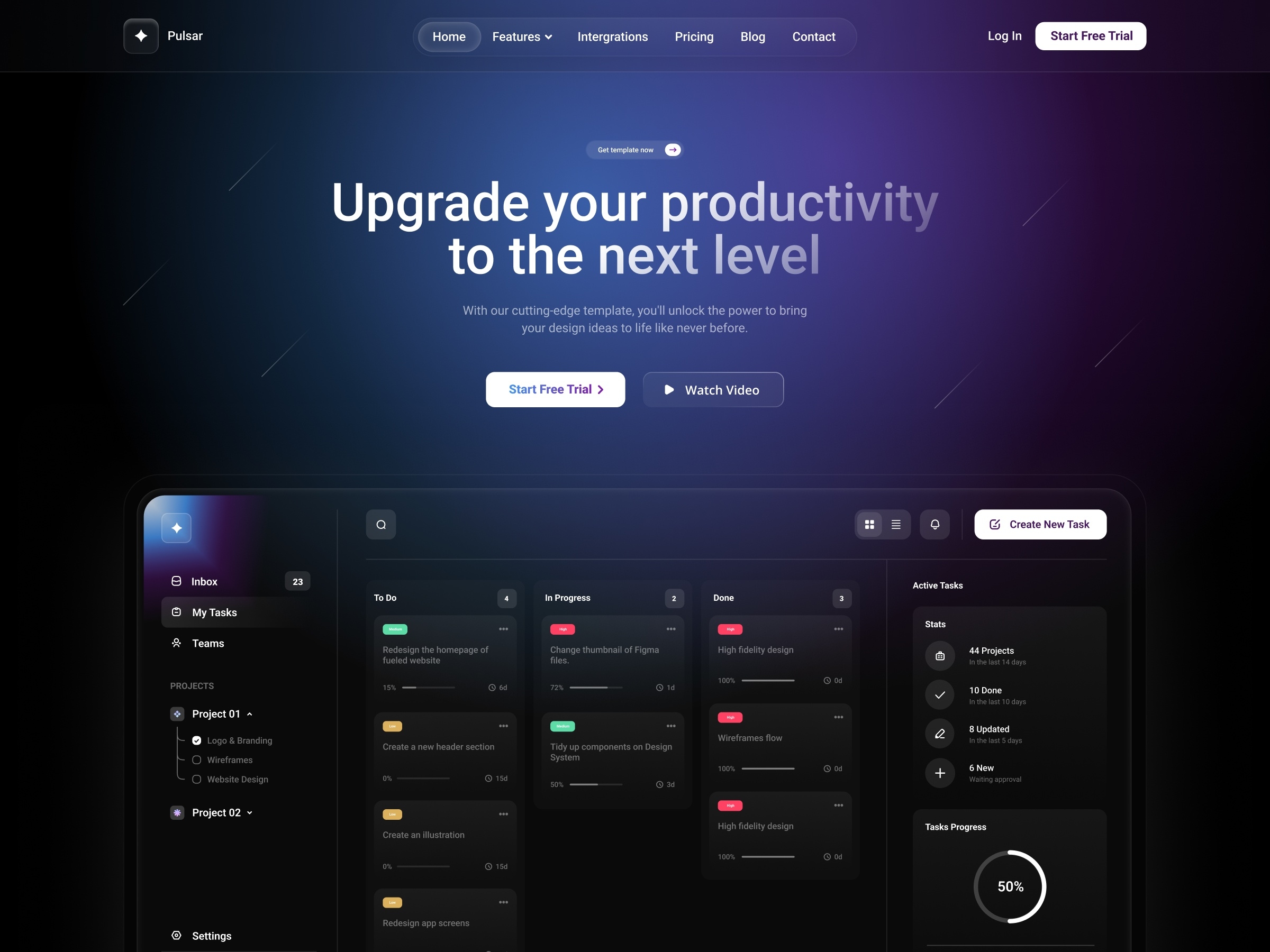Toggle the Logo & Branding checkbox

tap(197, 740)
